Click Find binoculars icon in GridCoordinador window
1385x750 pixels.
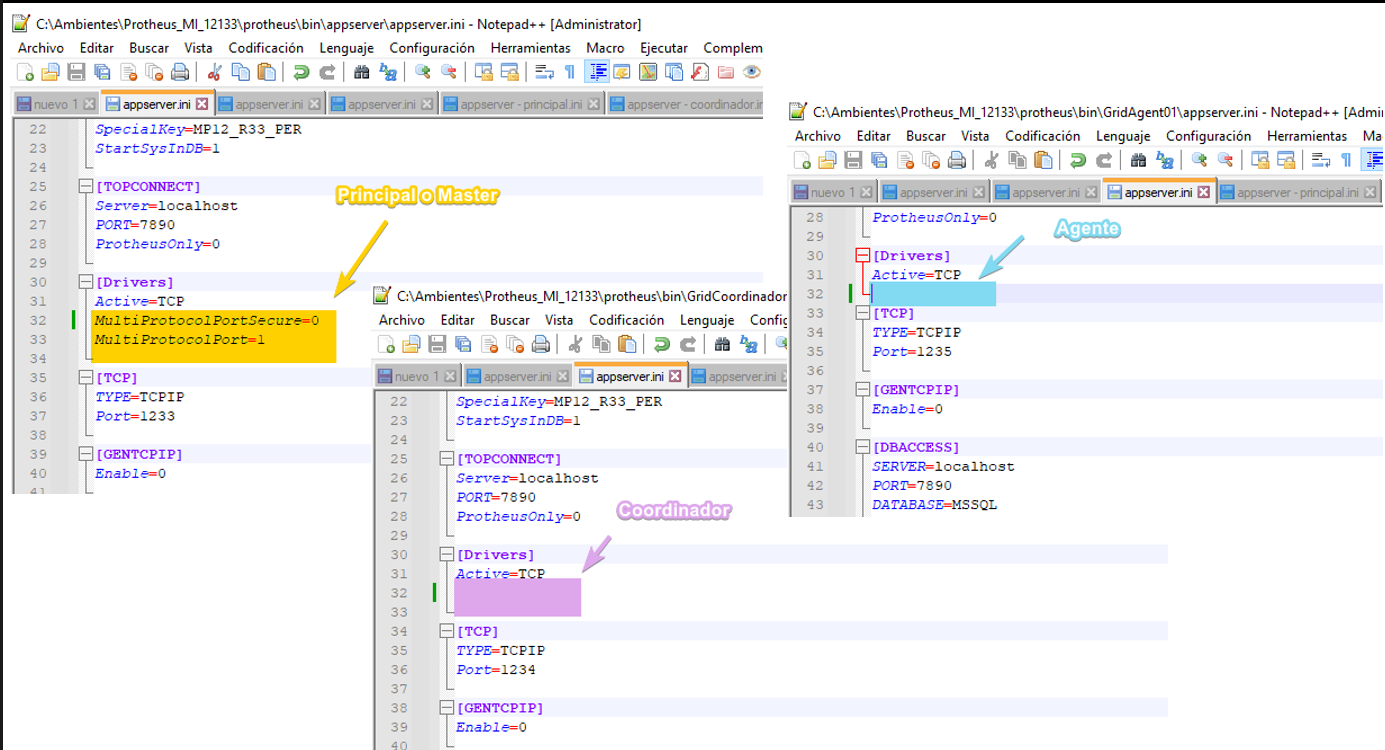(x=723, y=345)
